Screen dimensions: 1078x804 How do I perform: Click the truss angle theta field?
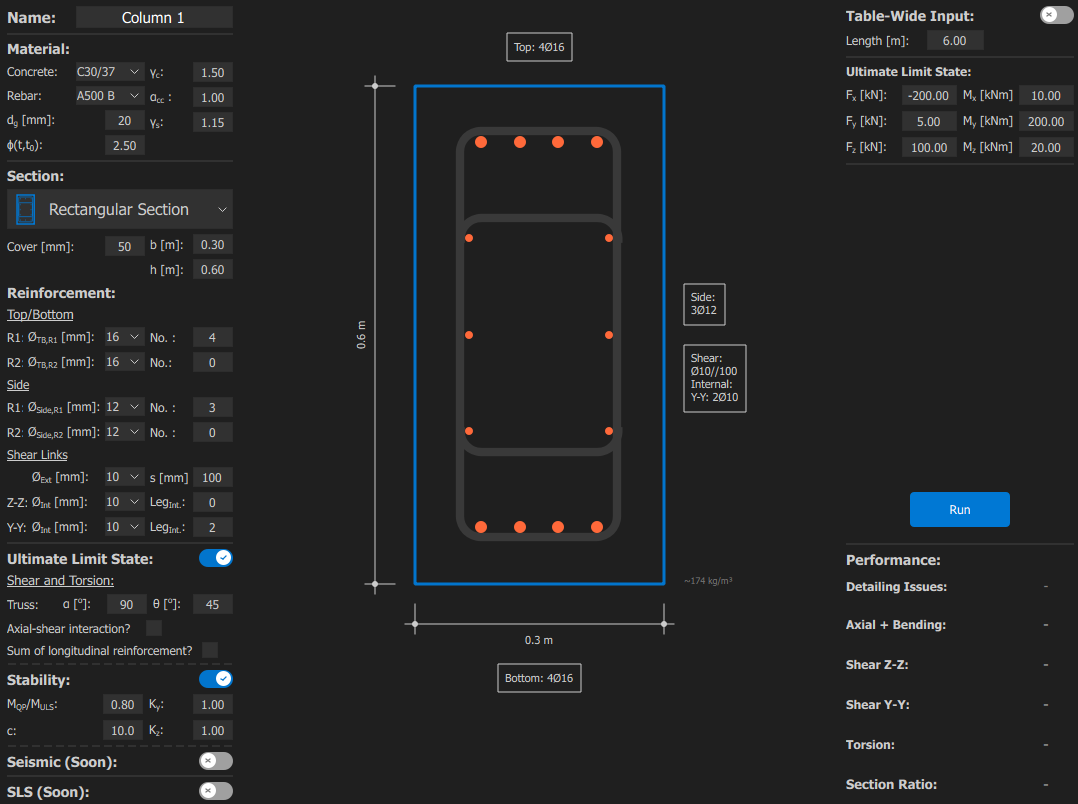point(212,605)
